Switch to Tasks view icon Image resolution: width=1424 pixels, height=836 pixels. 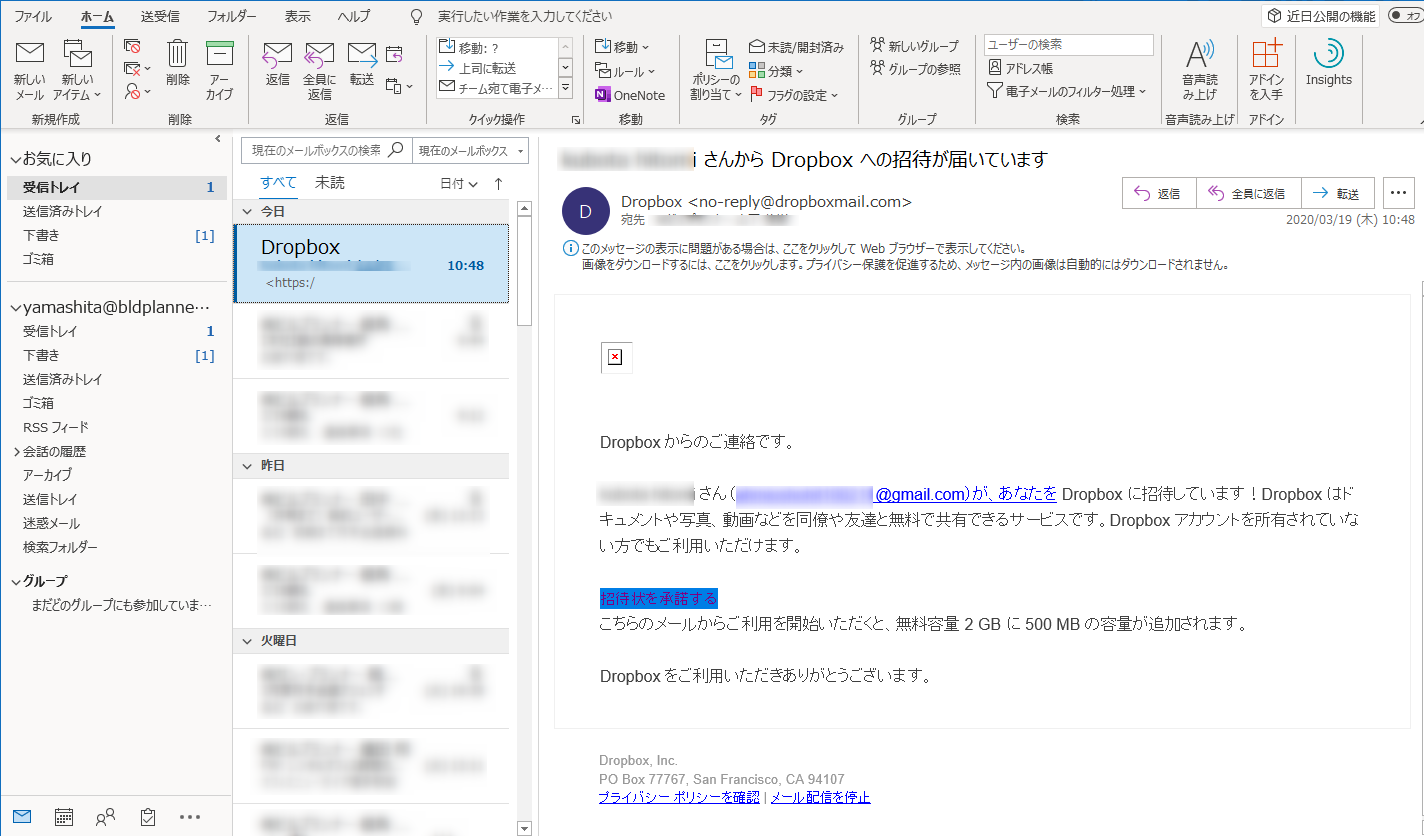pos(148,817)
